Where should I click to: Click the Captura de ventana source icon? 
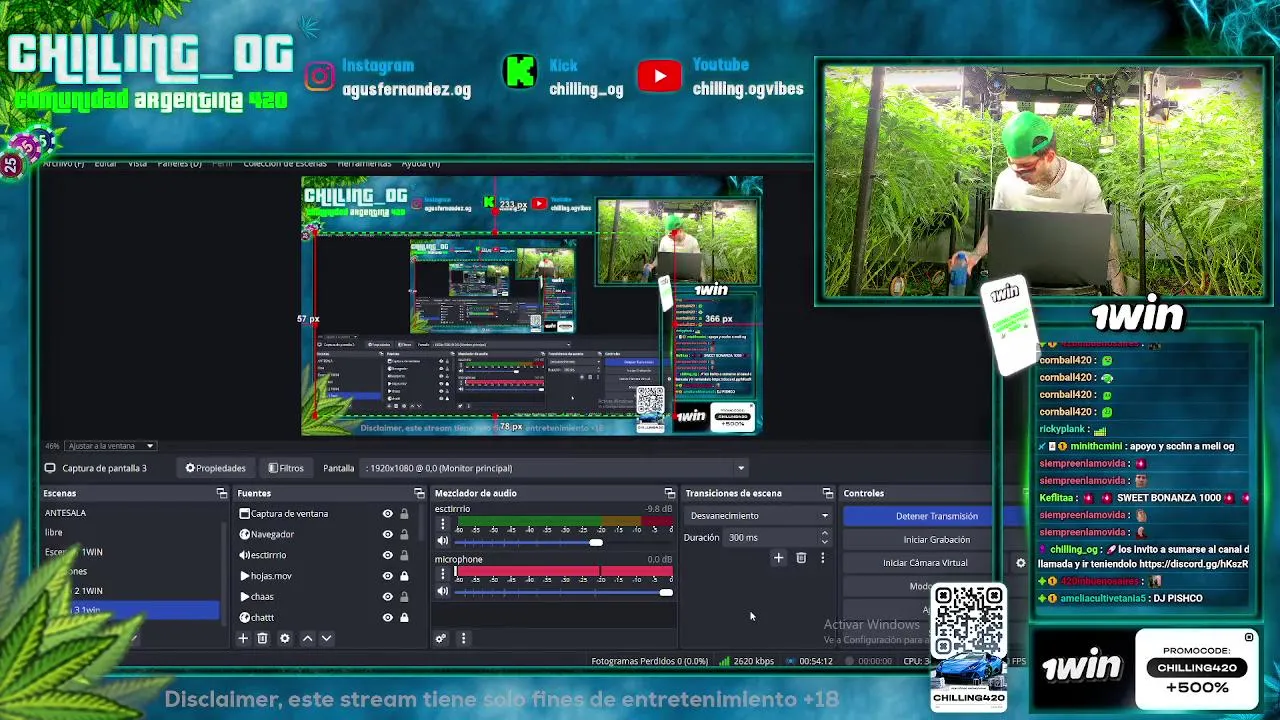(244, 514)
